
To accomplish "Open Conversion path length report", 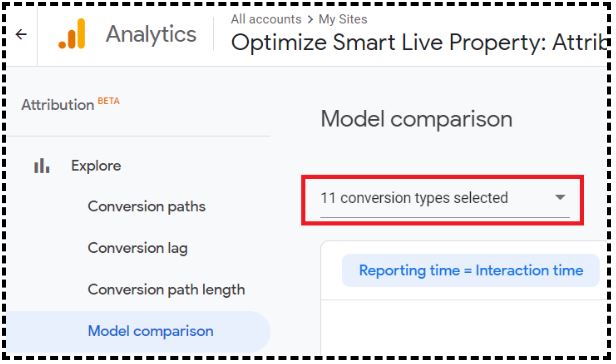I will click(166, 290).
